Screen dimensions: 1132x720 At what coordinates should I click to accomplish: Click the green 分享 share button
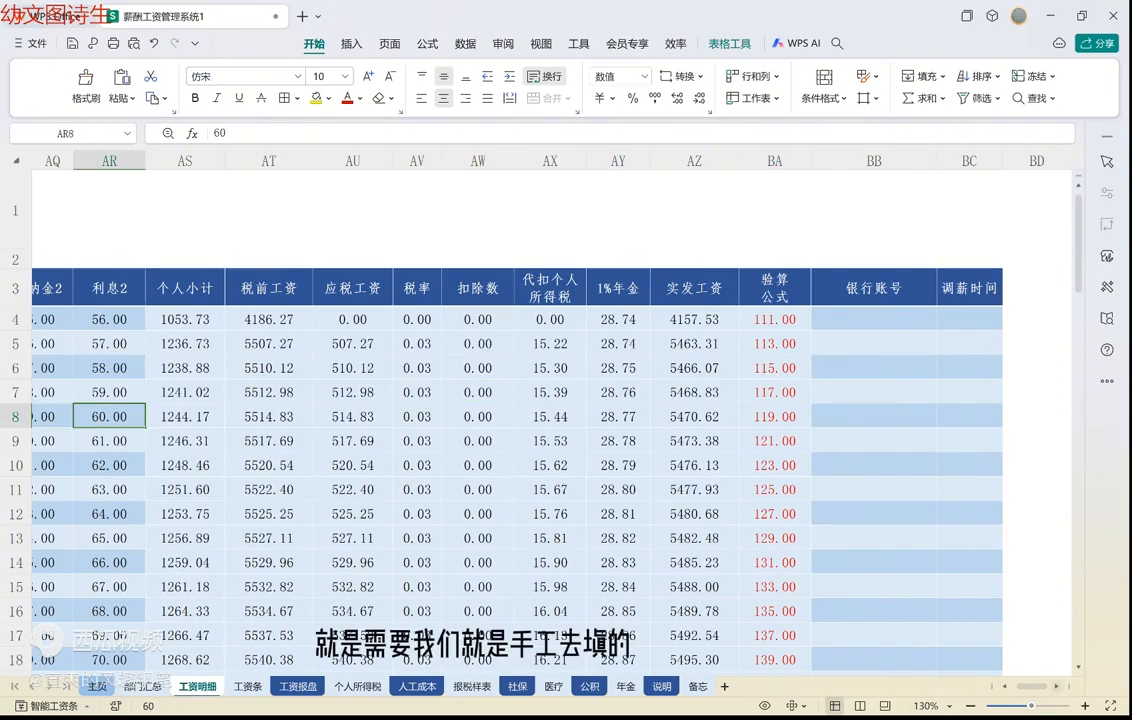coord(1097,43)
